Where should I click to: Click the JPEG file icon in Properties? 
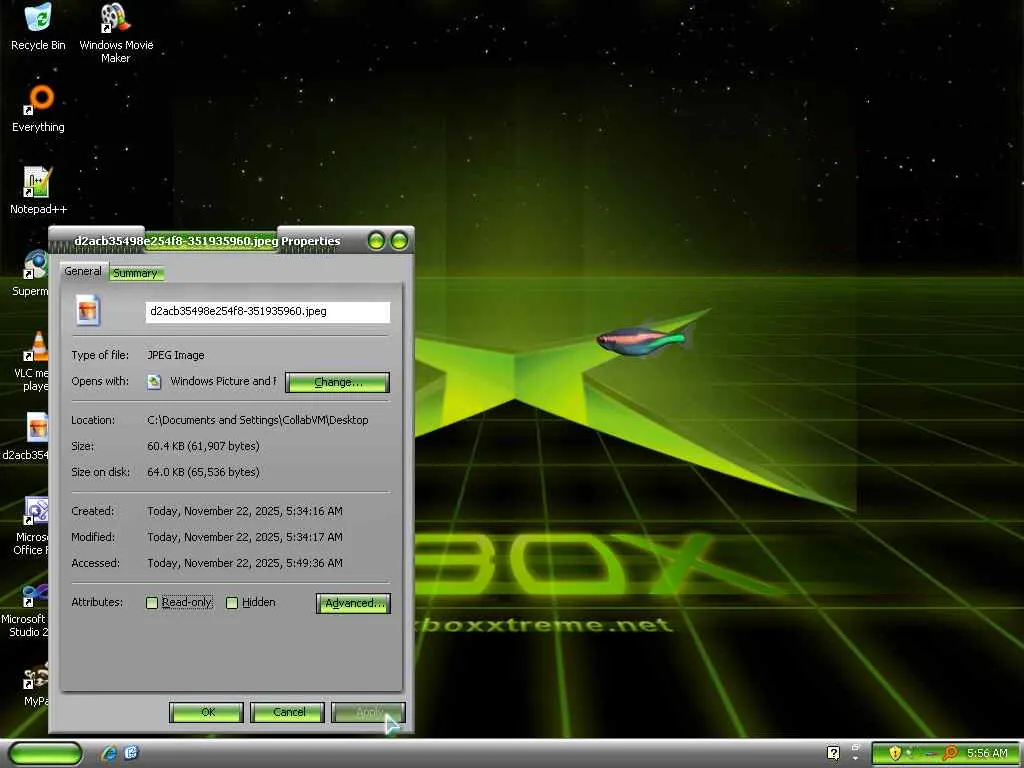point(88,310)
